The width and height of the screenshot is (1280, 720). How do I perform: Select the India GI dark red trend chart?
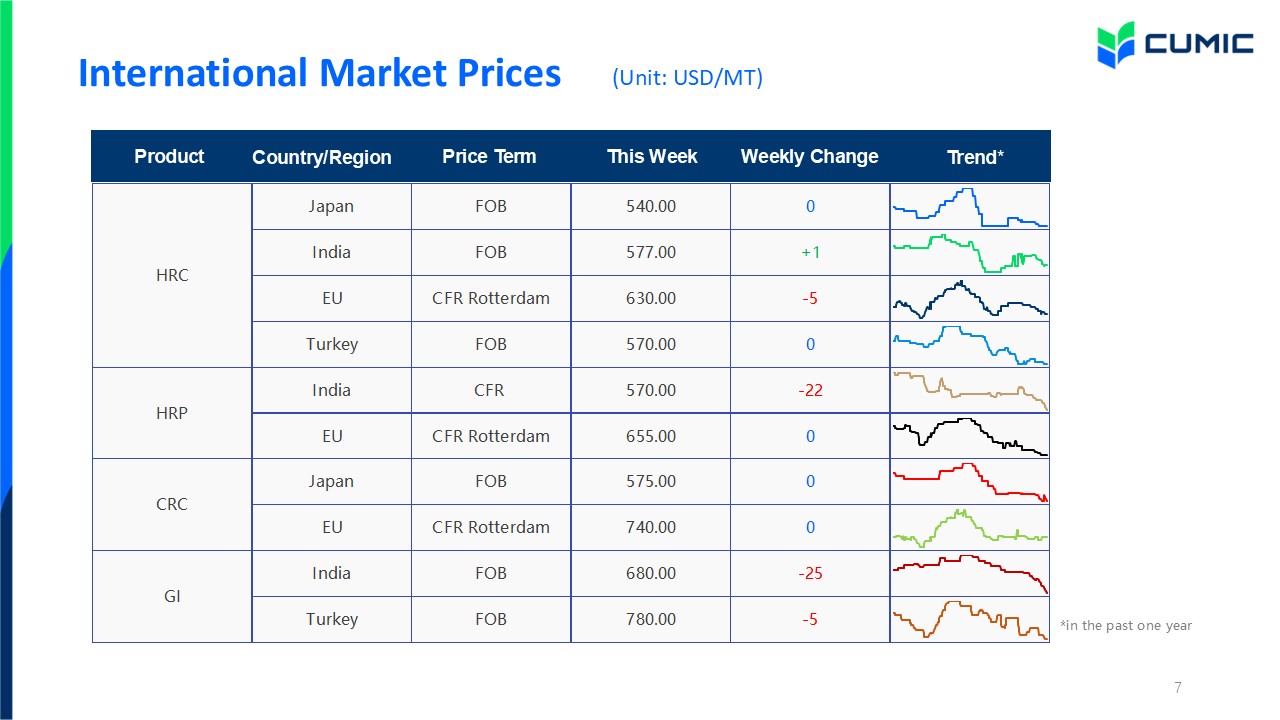pyautogui.click(x=970, y=574)
